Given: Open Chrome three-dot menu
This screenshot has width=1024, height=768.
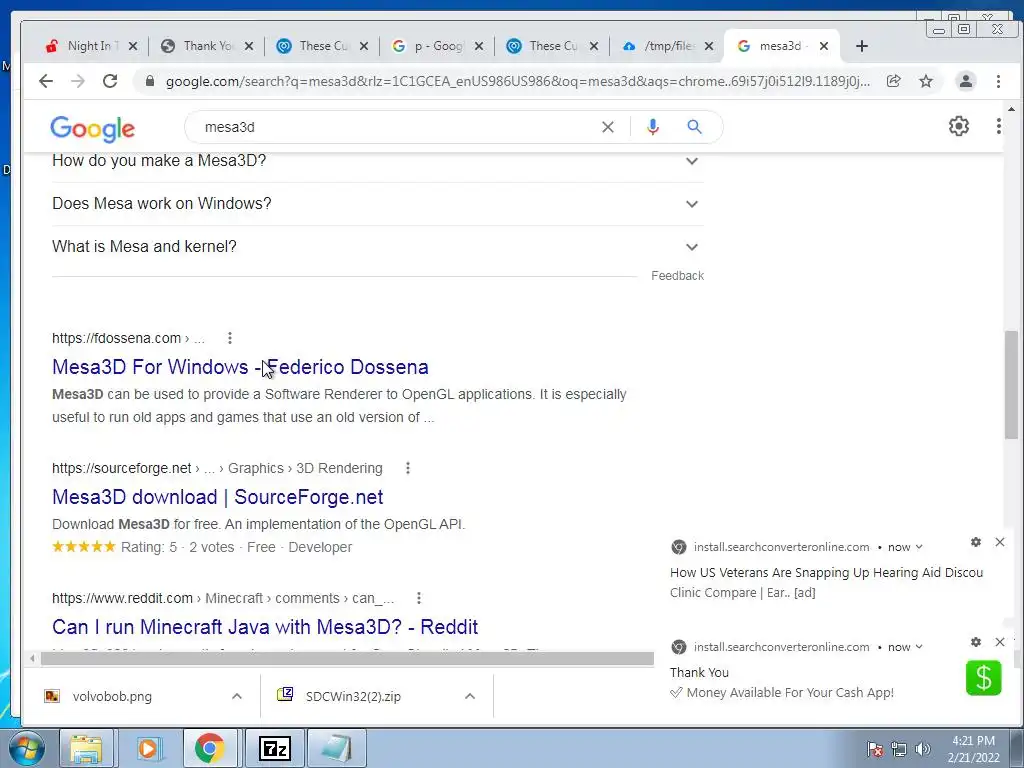Looking at the screenshot, I should coord(999,81).
